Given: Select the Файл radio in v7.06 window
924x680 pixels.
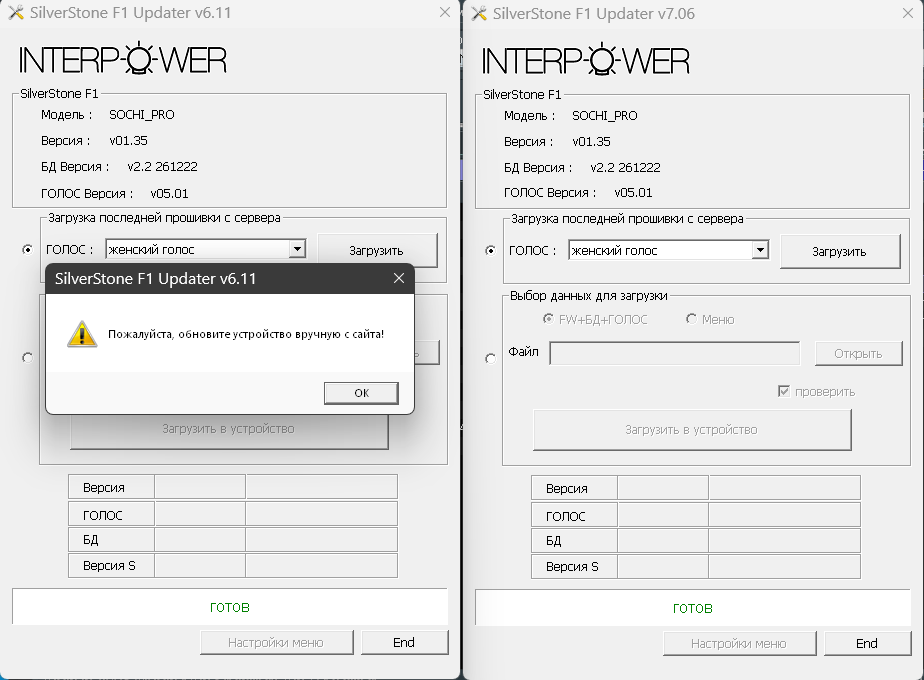Looking at the screenshot, I should [490, 359].
